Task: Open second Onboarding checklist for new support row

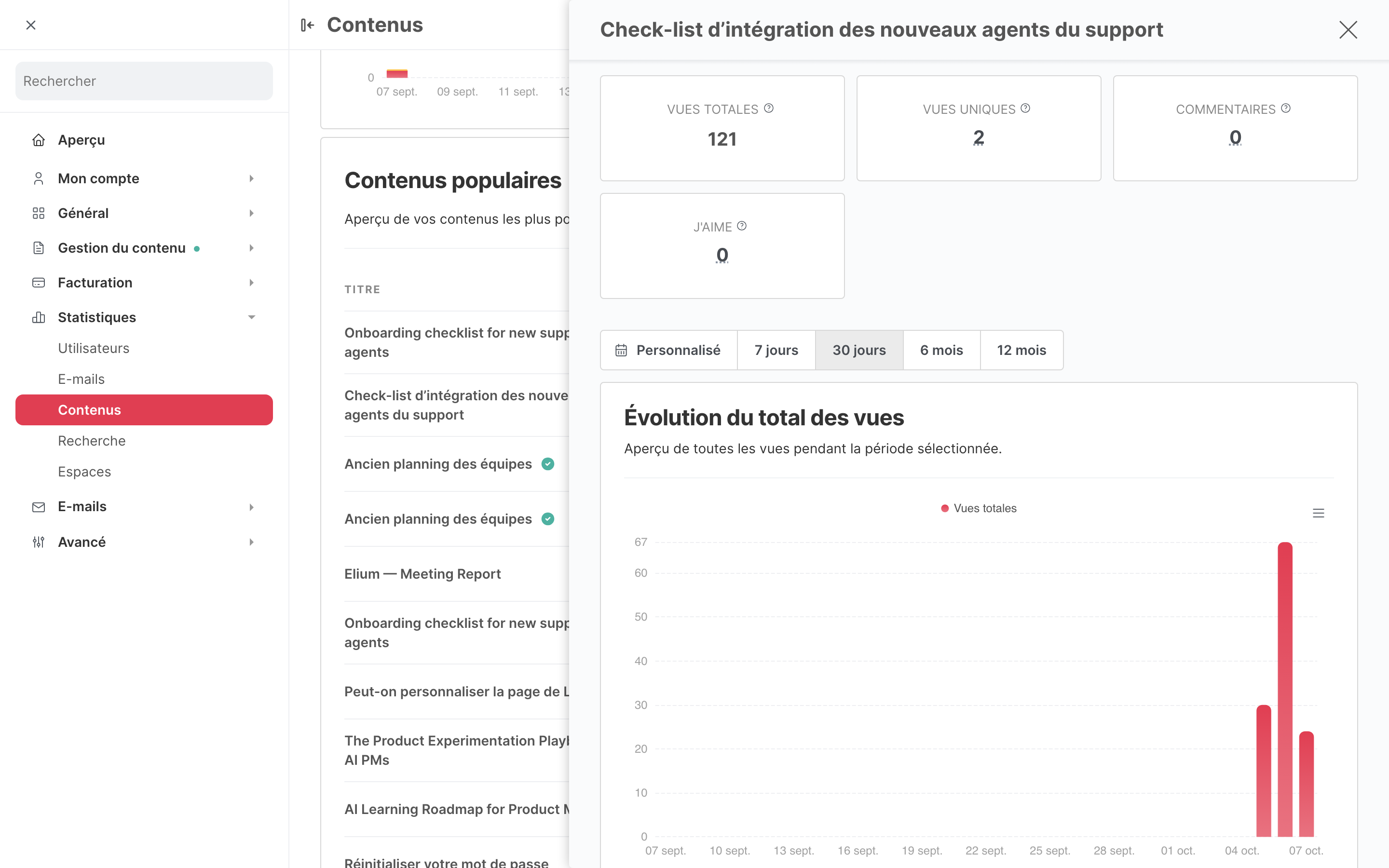Action: (457, 633)
